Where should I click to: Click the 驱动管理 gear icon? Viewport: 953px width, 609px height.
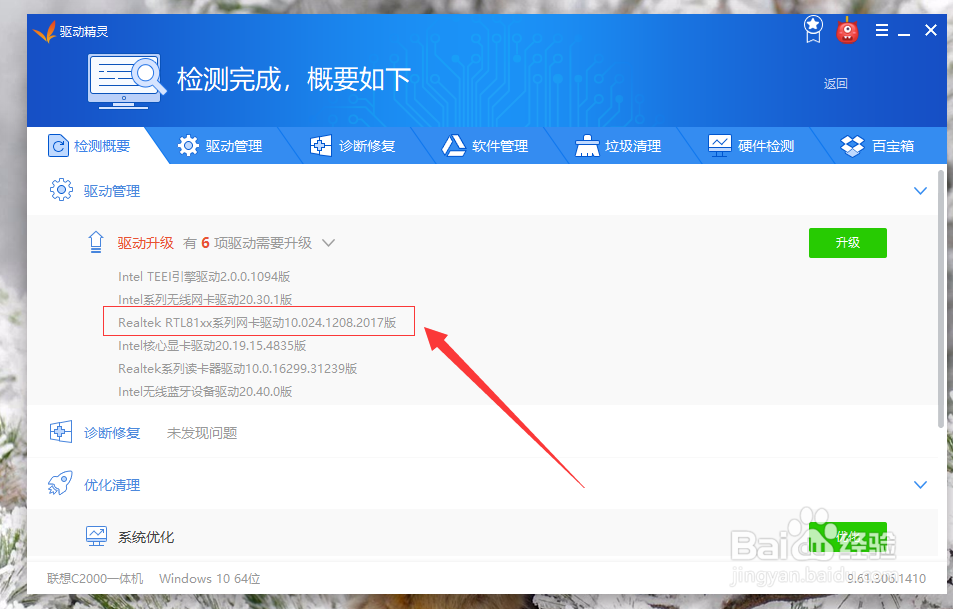coord(61,190)
